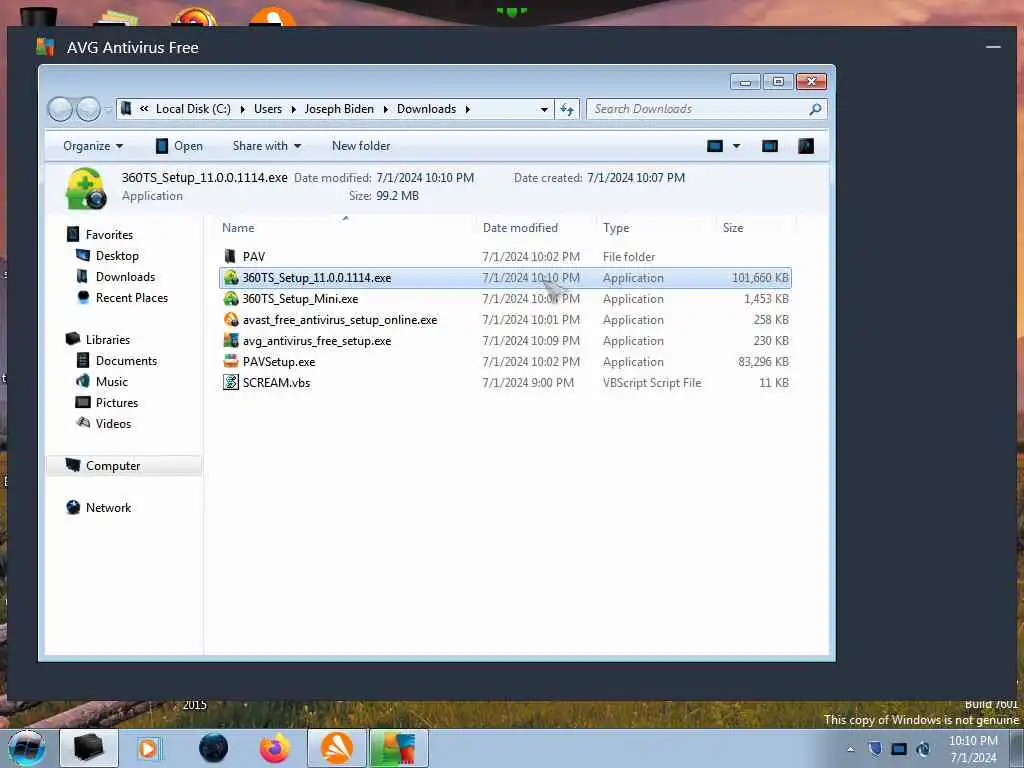This screenshot has width=1024, height=768.
Task: Click the 360TS_Setup_Mini.exe file icon
Action: [x=231, y=298]
